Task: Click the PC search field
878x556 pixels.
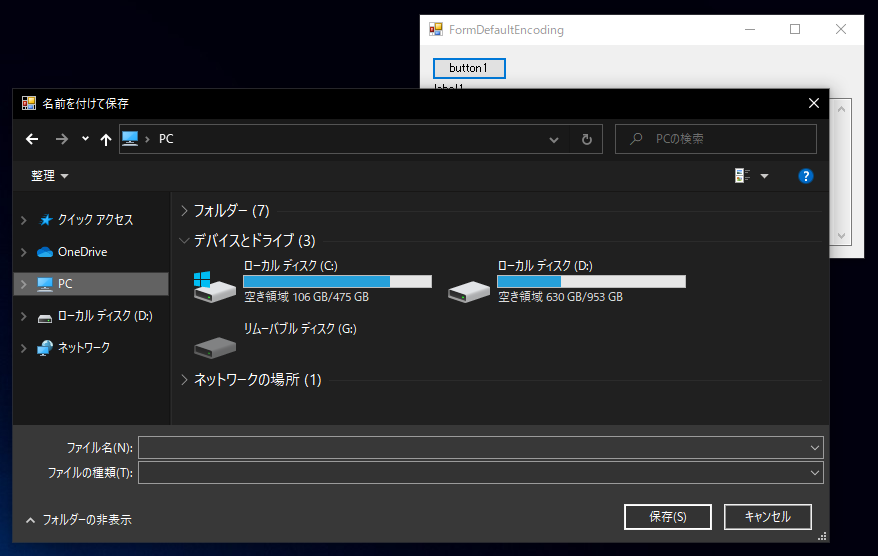Action: point(716,139)
